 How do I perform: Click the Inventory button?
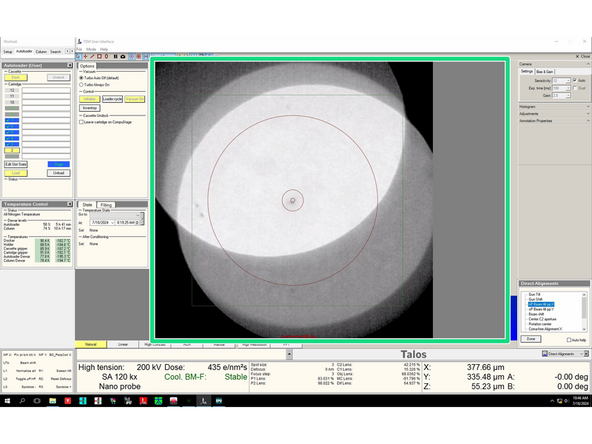(89, 108)
